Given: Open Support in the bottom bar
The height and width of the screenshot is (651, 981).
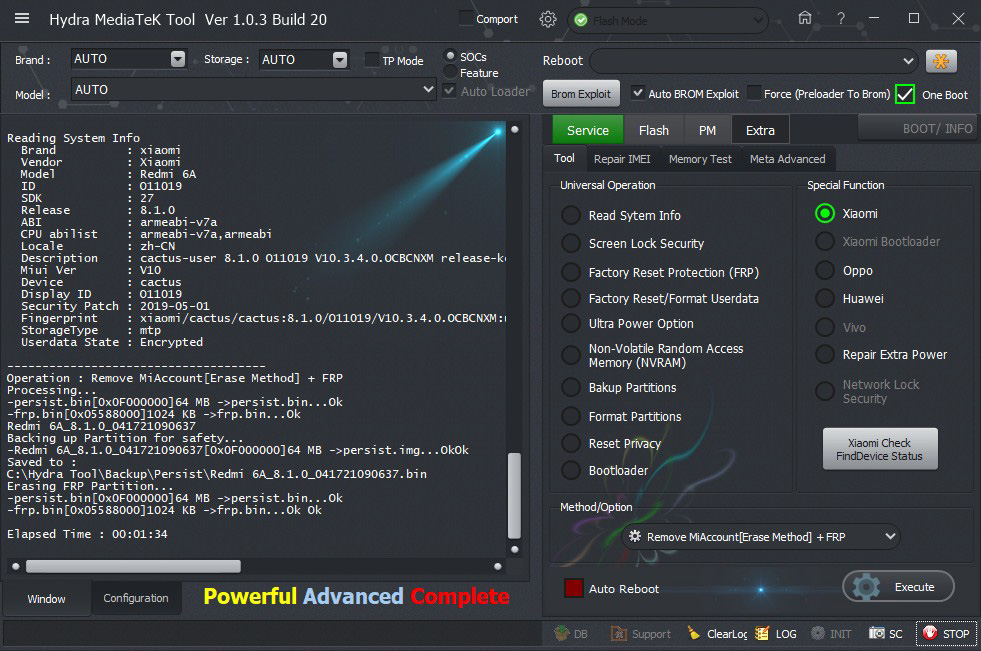Looking at the screenshot, I should (x=640, y=633).
